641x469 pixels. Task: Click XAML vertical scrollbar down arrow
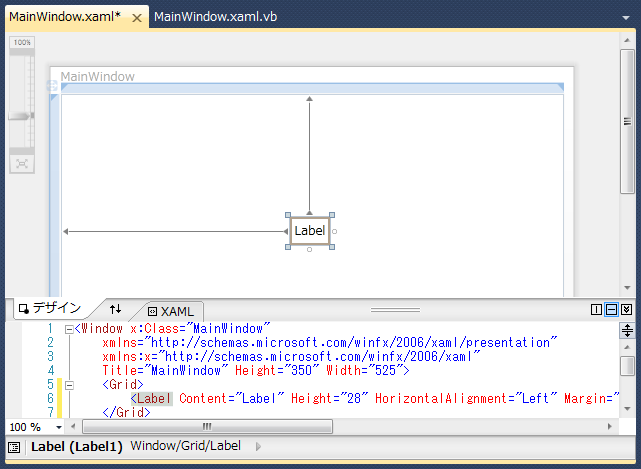(627, 408)
